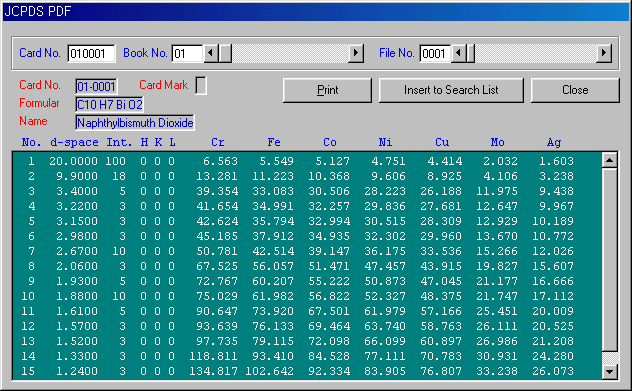This screenshot has width=632, height=391.
Task: Click the Print button
Action: [327, 90]
